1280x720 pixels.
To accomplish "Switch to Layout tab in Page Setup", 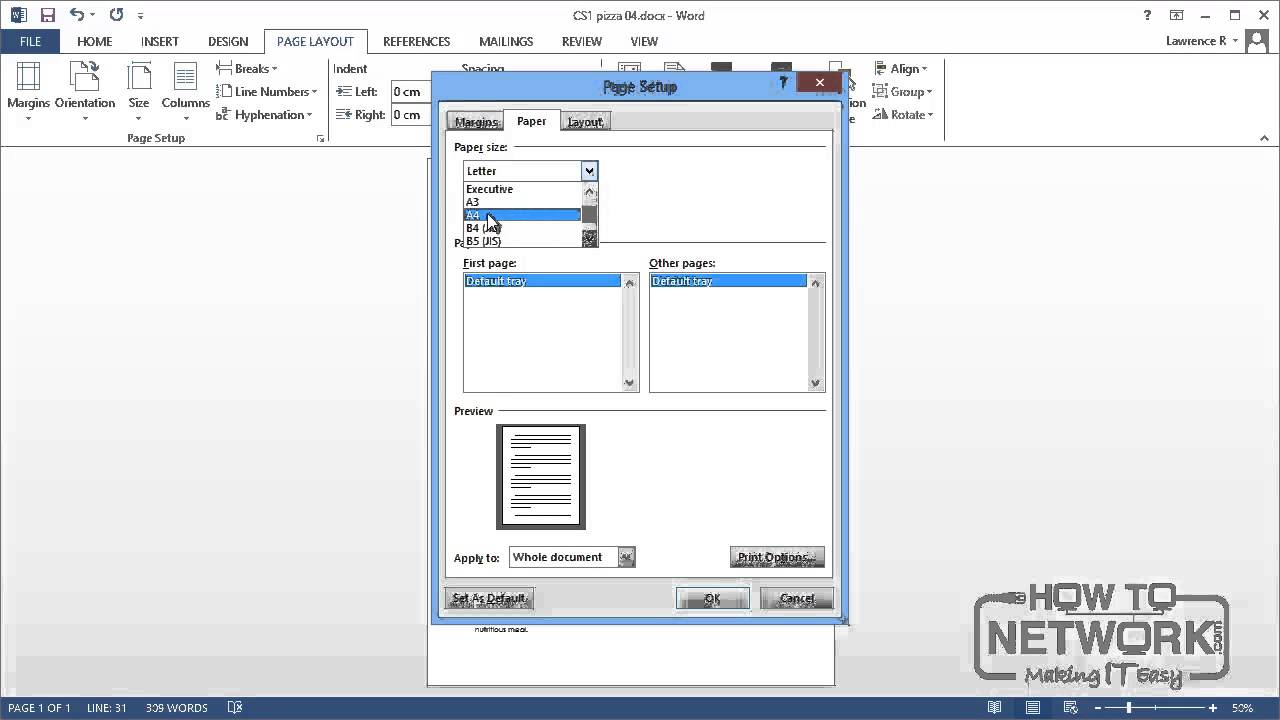I will (x=585, y=122).
